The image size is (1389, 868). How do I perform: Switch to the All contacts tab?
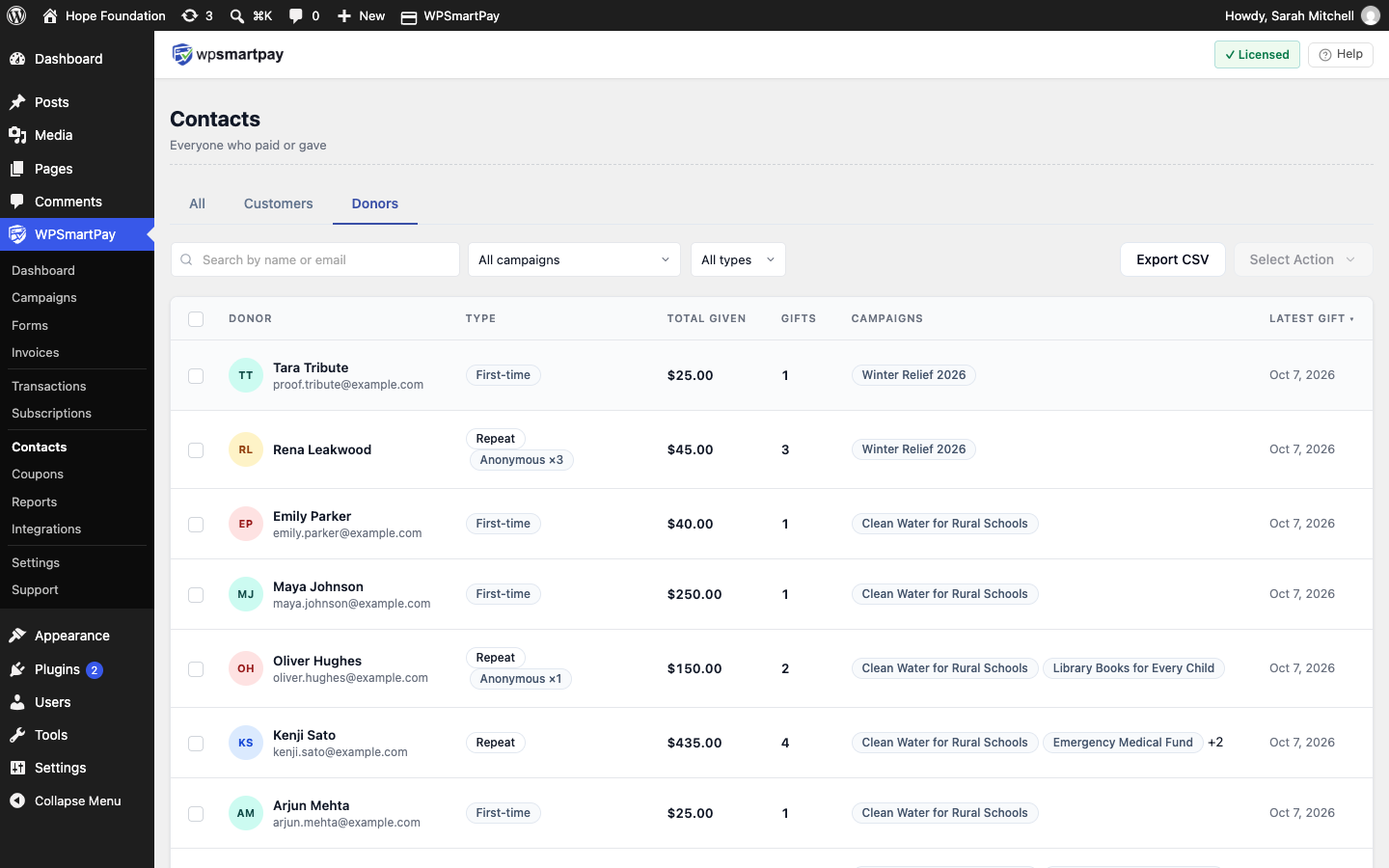197,203
